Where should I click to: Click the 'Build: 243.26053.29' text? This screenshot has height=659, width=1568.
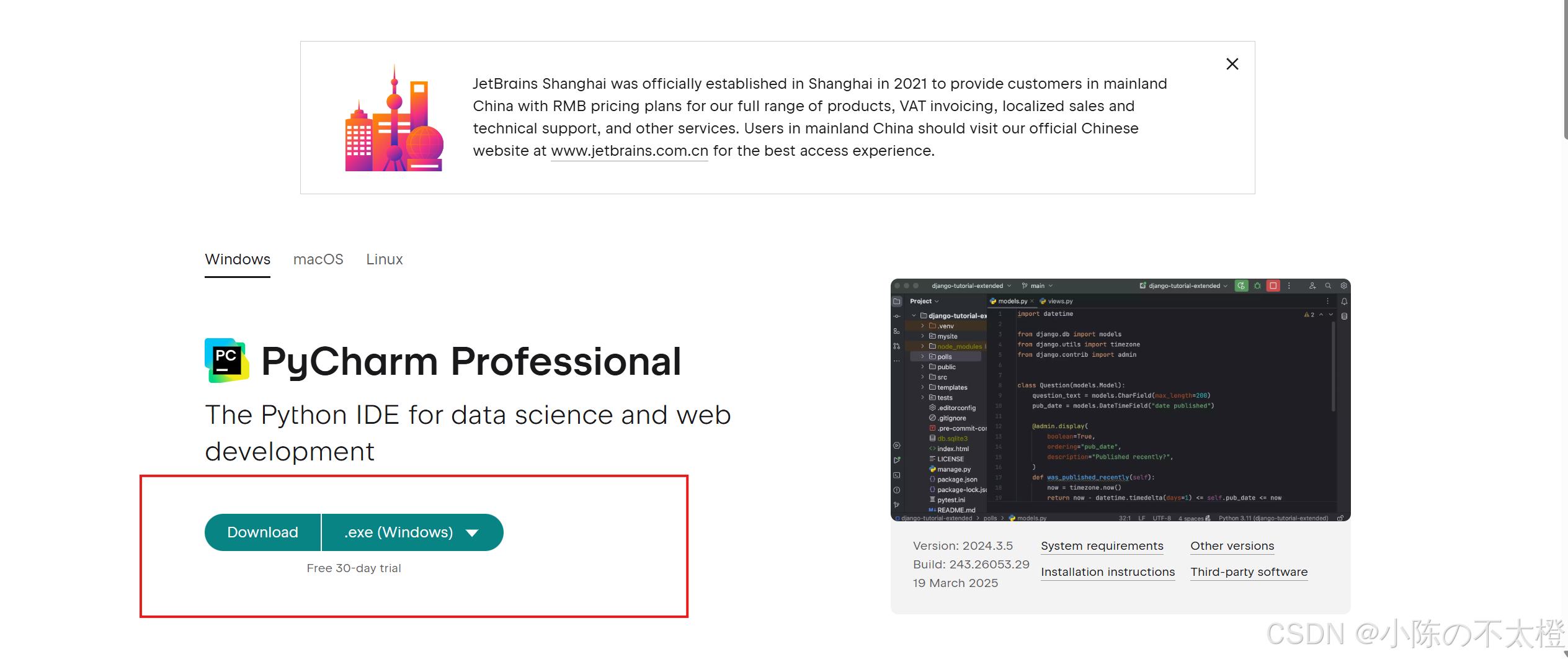pos(971,565)
